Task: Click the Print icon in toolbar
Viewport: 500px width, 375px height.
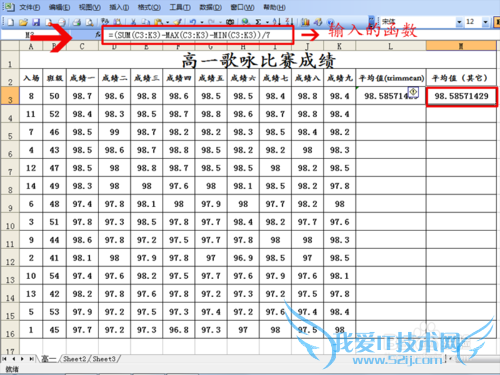Action: [77, 22]
